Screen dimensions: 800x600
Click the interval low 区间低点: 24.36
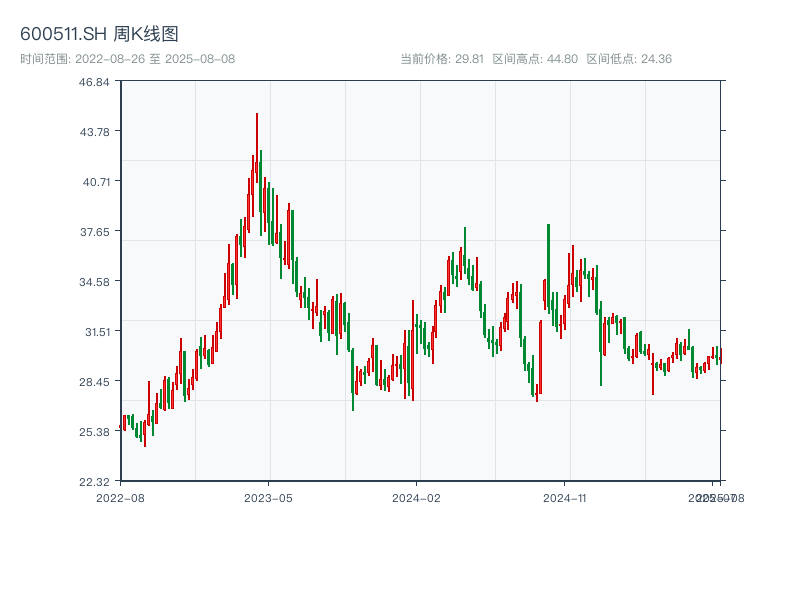coord(629,59)
